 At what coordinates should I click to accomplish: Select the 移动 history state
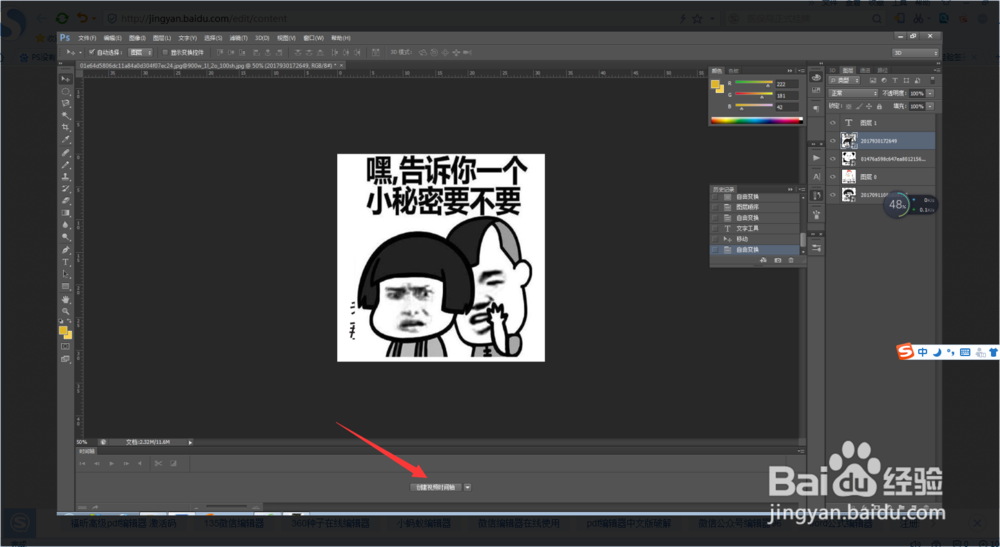click(754, 239)
